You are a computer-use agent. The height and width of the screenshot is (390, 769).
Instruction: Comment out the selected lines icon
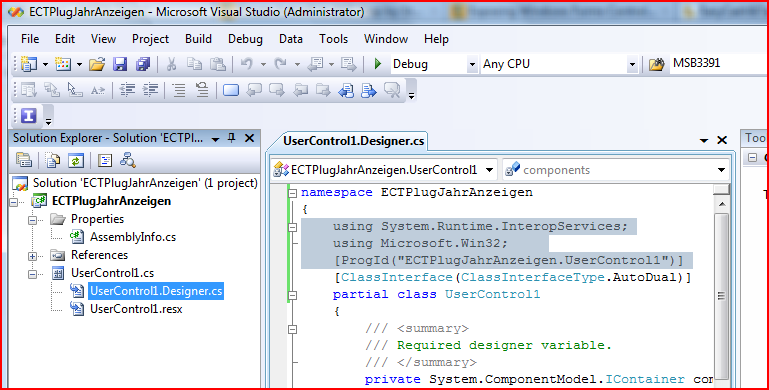(x=179, y=90)
